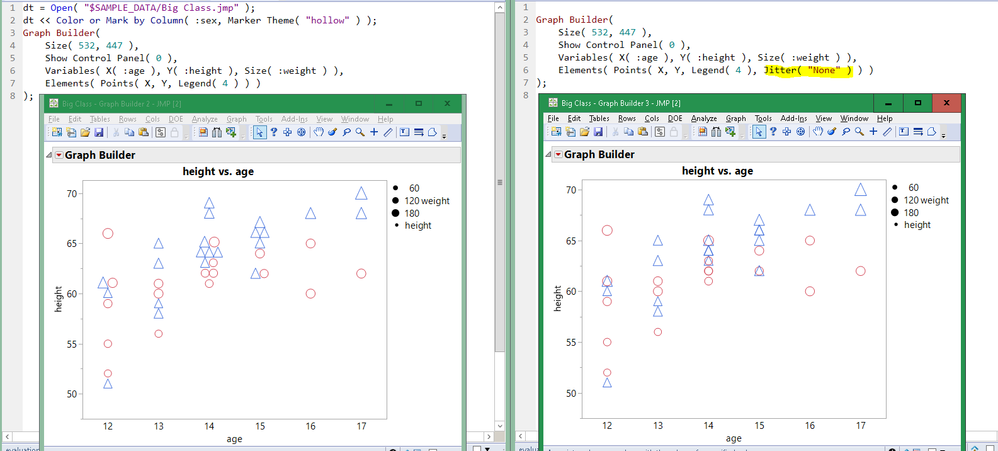Image resolution: width=998 pixels, height=451 pixels.
Task: Open Help menu in Graph Builder 3
Action: pyautogui.click(x=885, y=118)
